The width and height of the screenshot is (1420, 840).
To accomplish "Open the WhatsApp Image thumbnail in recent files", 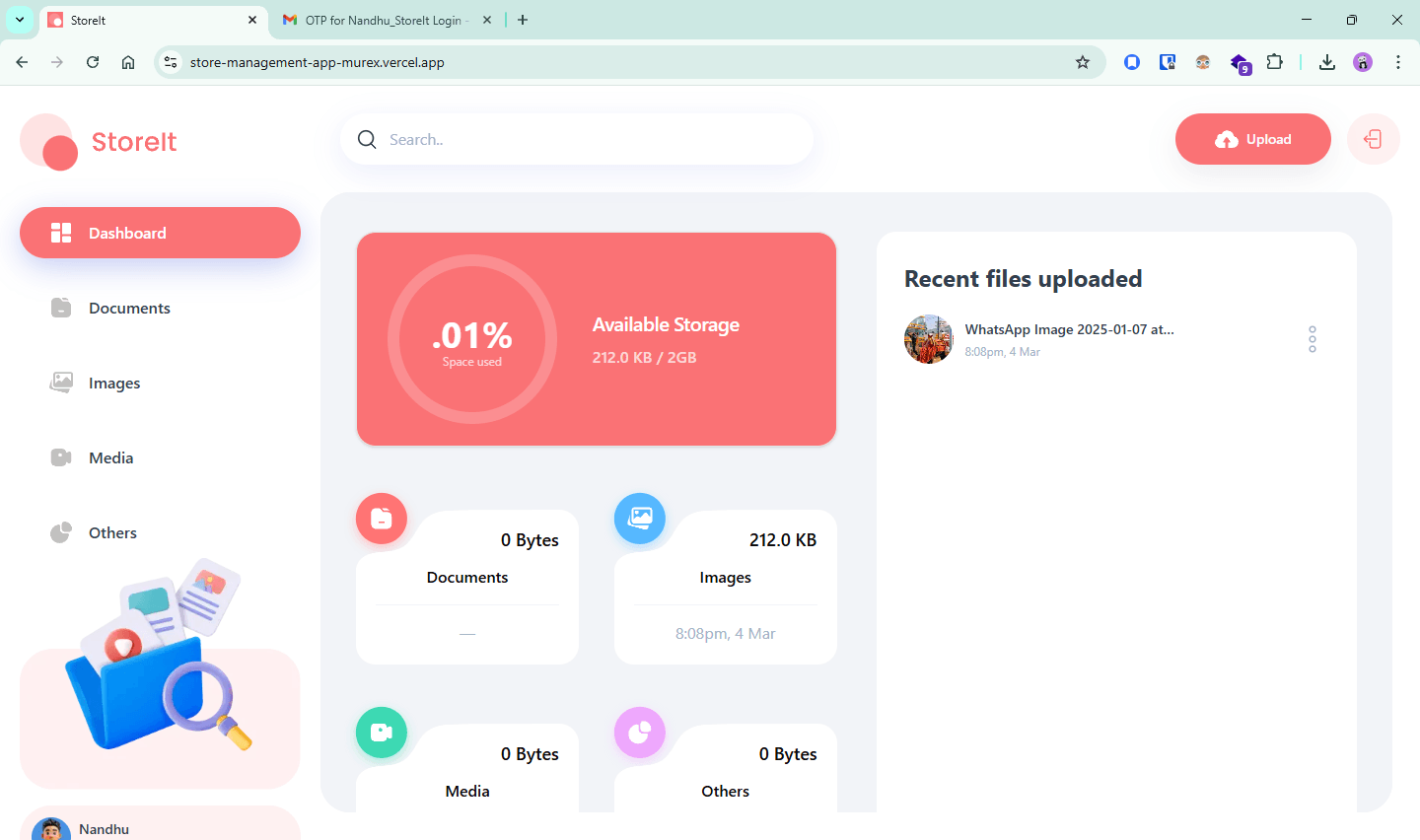I will 929,339.
